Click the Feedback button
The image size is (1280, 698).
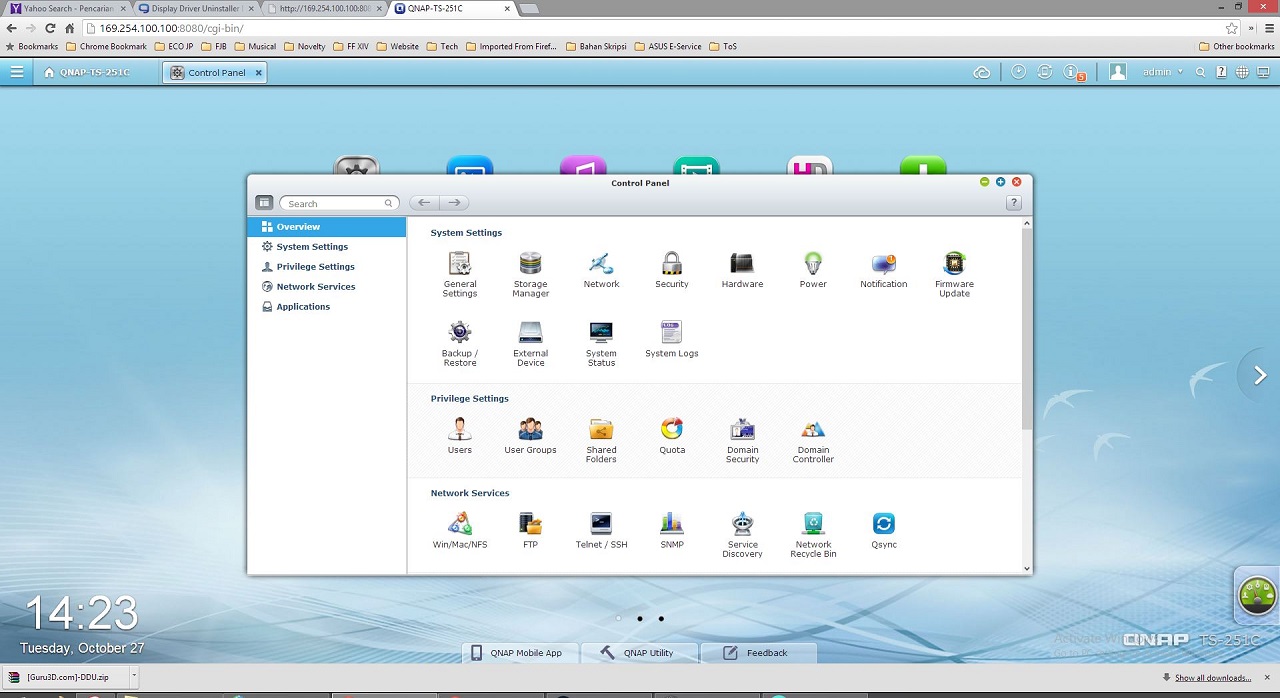758,653
